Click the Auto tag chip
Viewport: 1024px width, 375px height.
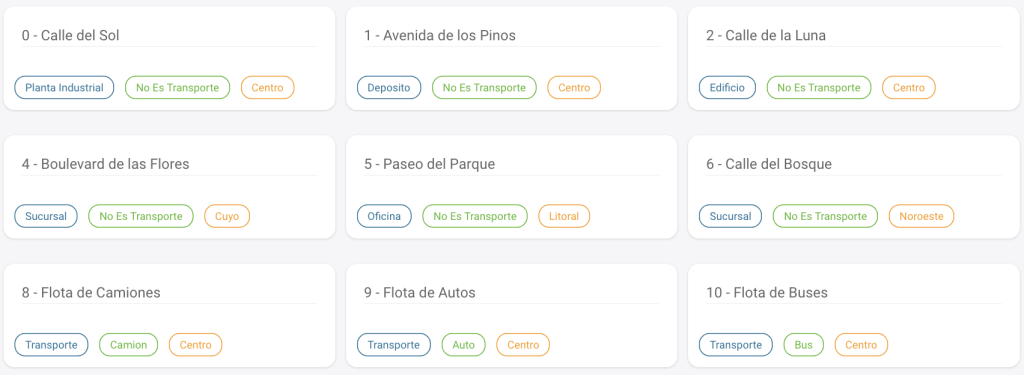(463, 345)
